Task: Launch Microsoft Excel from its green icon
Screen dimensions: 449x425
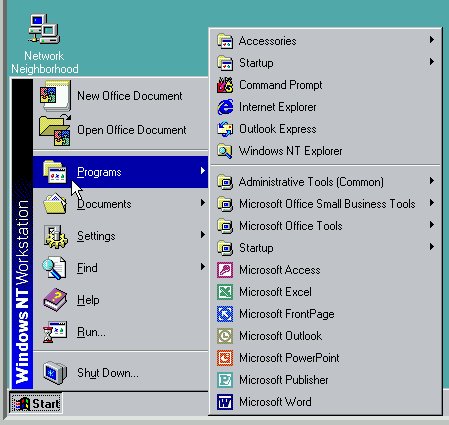Action: coord(225,292)
